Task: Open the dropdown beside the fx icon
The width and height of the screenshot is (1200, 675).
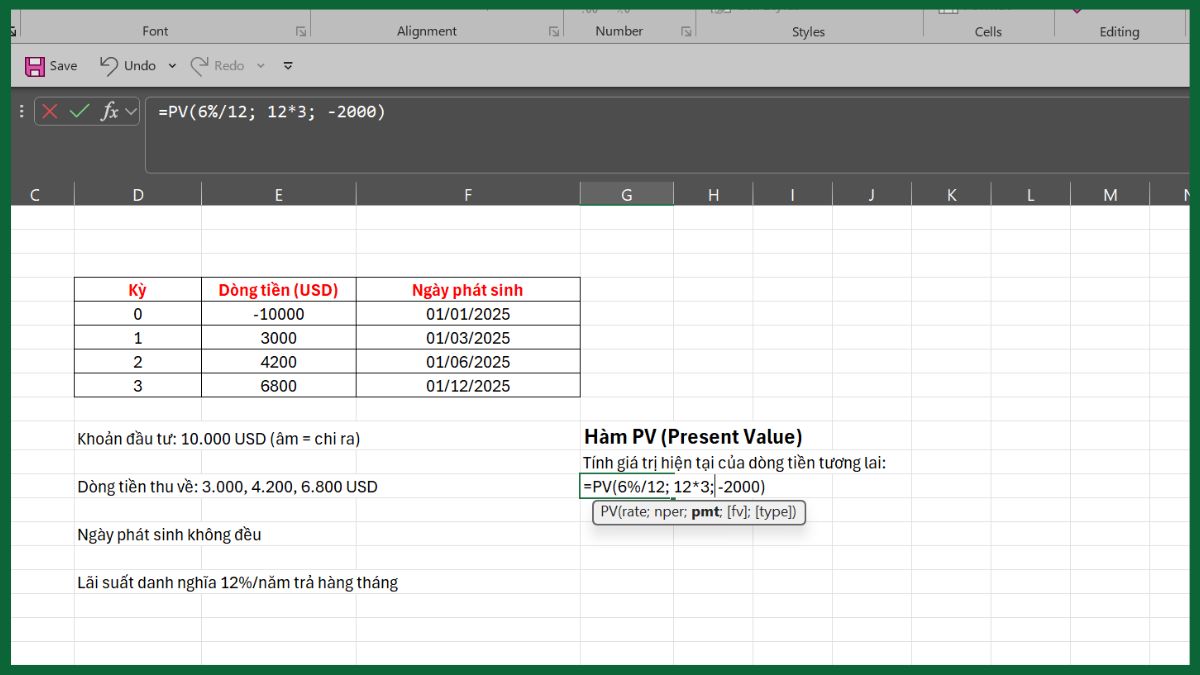Action: coord(131,111)
